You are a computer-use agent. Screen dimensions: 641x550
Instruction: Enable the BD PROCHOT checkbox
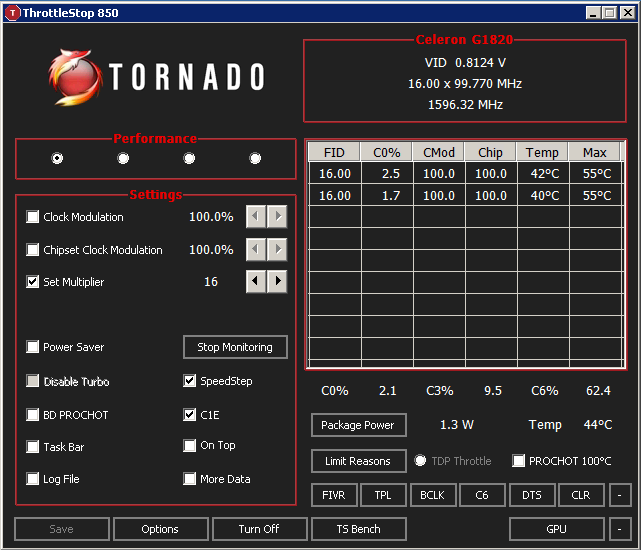32,415
